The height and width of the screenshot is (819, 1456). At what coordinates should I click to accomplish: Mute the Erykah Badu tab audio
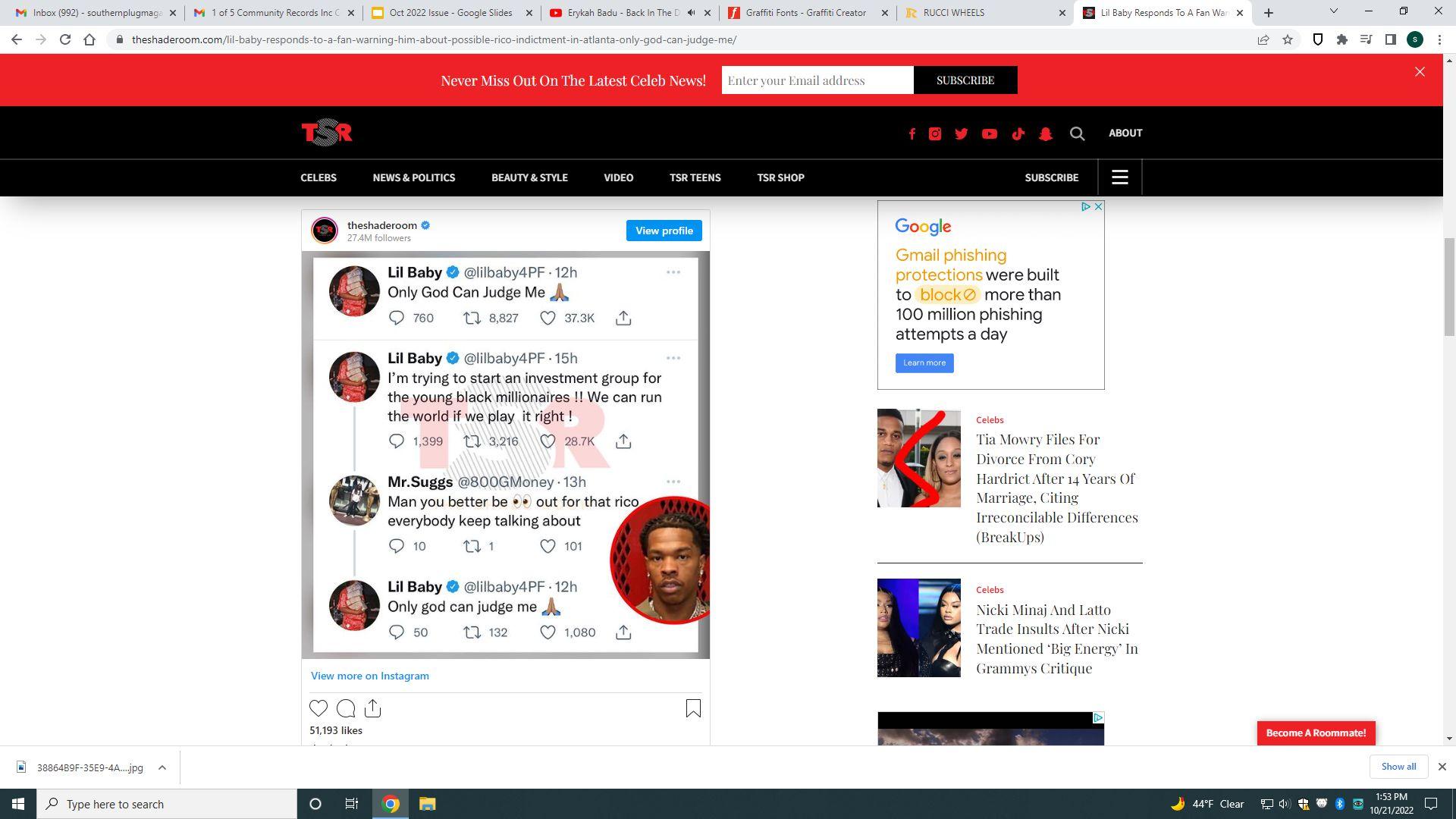(691, 13)
